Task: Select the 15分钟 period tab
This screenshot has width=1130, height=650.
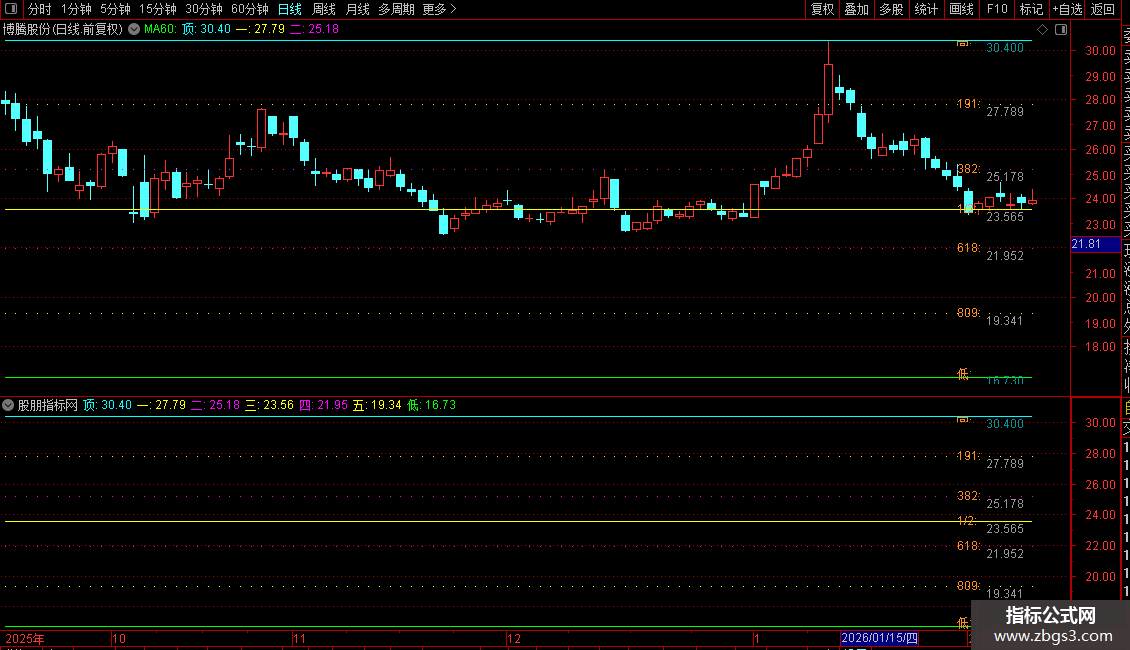Action: coord(158,9)
